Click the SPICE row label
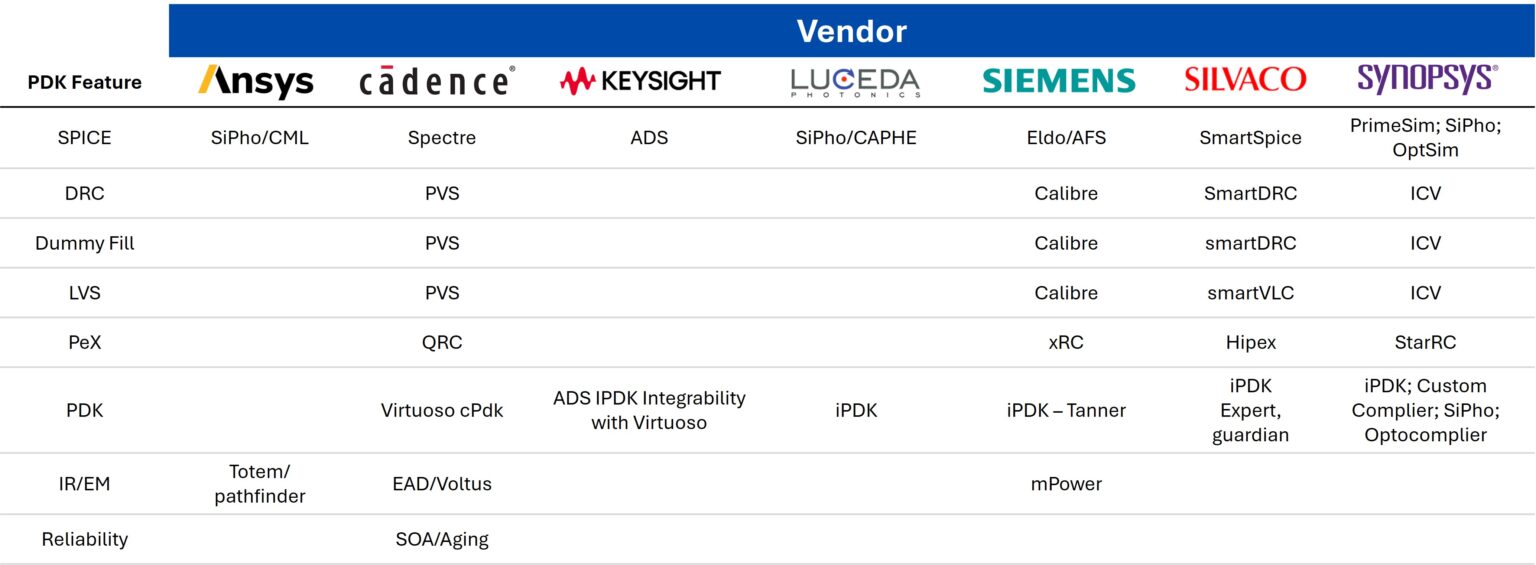 85,138
